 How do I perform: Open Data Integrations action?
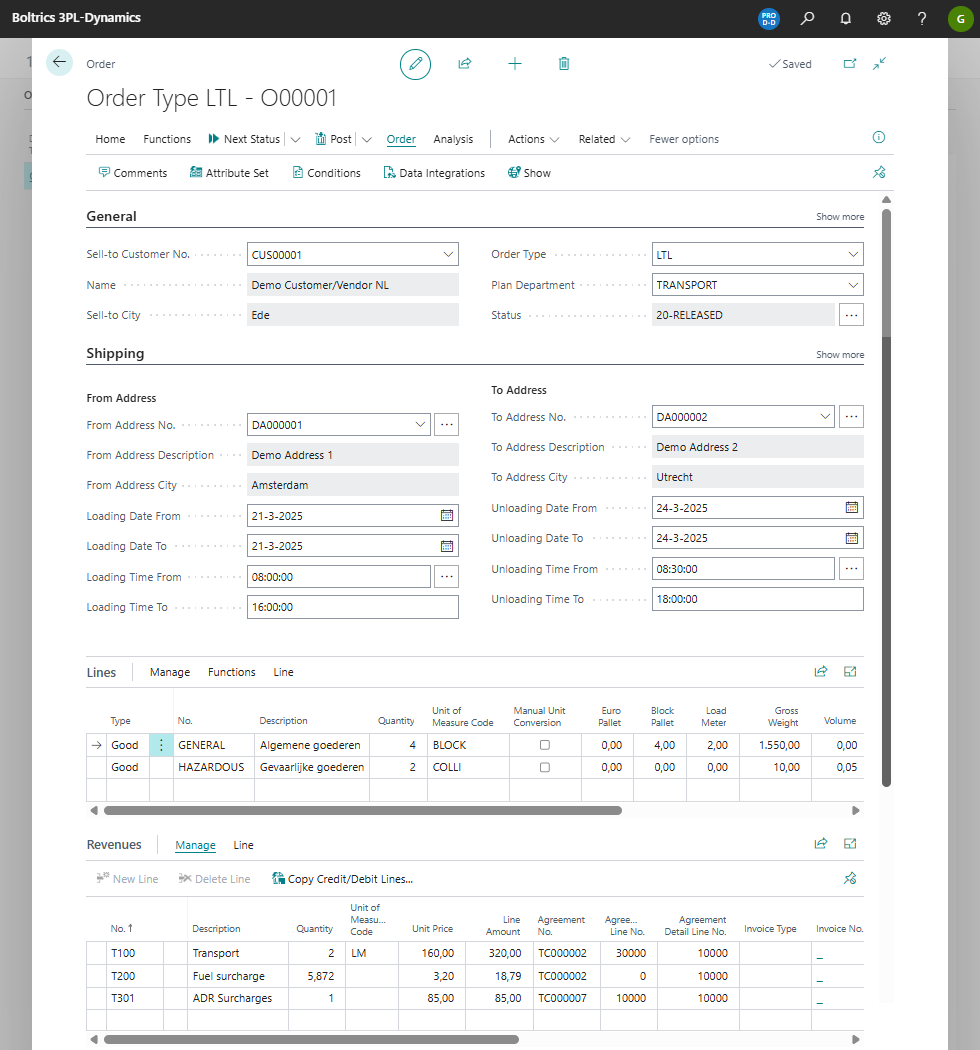tap(434, 173)
